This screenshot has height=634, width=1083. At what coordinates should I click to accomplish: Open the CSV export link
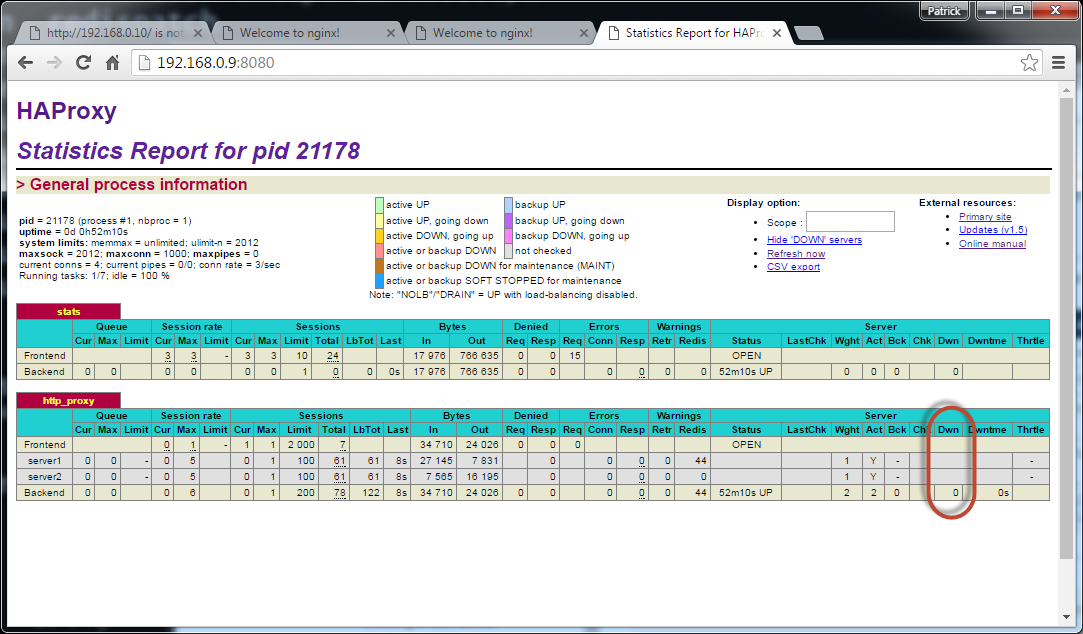[793, 267]
